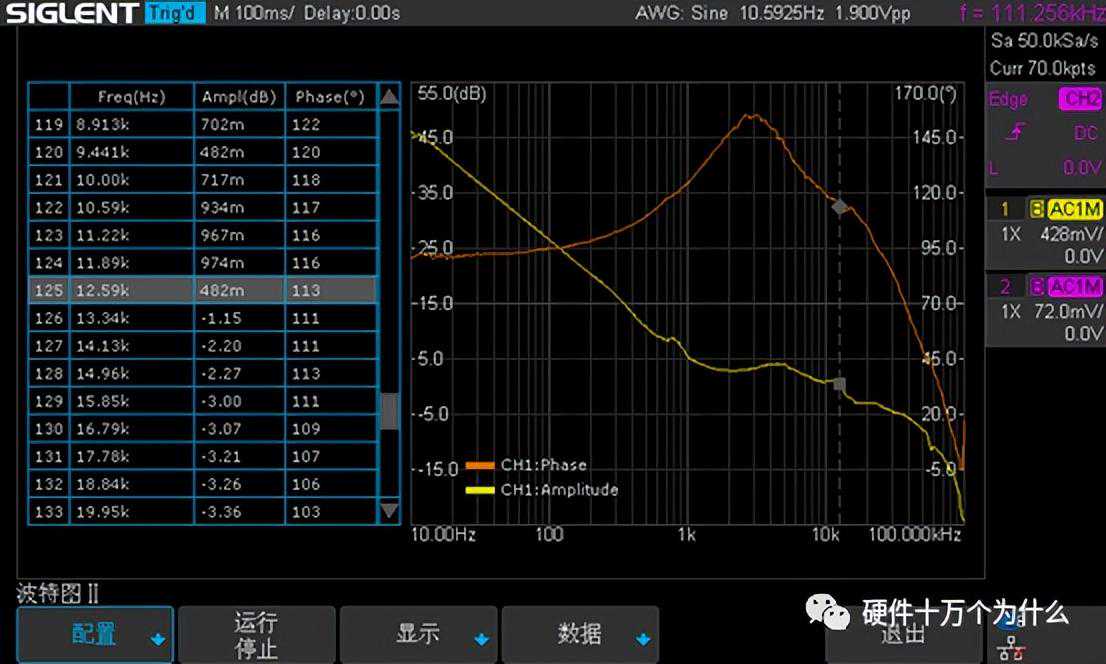Click the network status icon
The image size is (1106, 664).
coord(1012,649)
